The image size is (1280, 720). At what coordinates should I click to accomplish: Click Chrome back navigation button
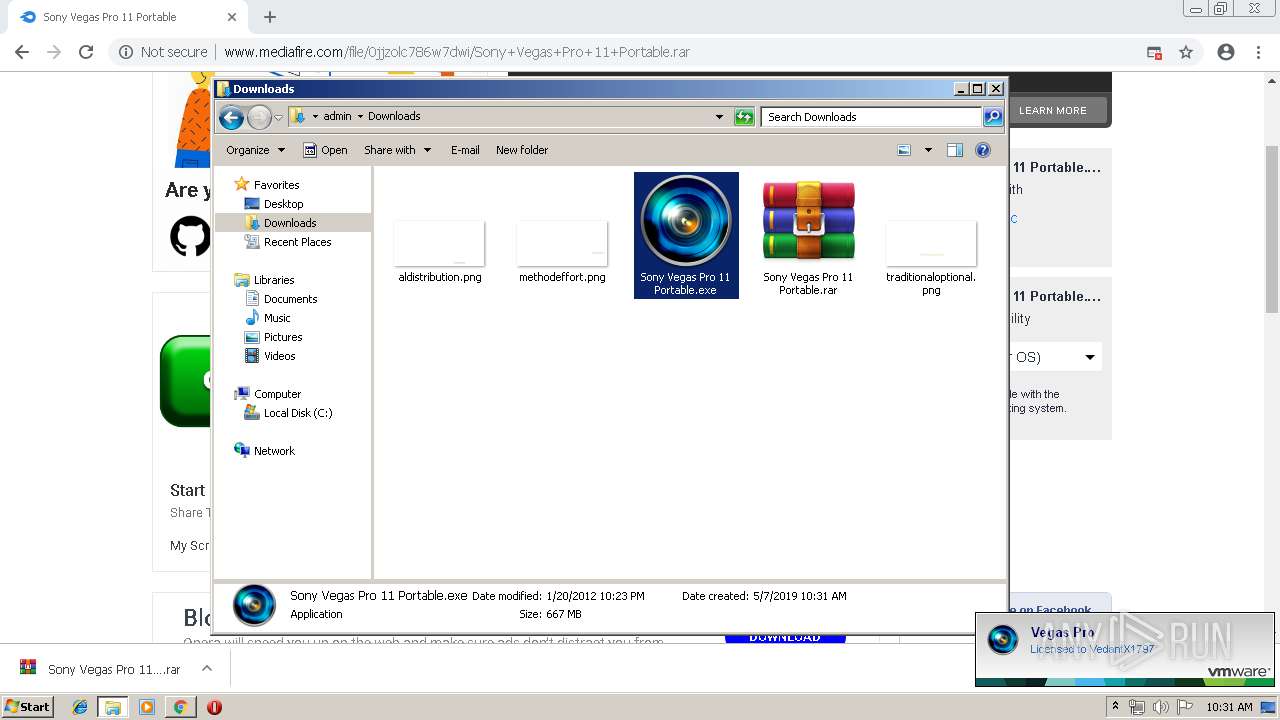pyautogui.click(x=22, y=52)
